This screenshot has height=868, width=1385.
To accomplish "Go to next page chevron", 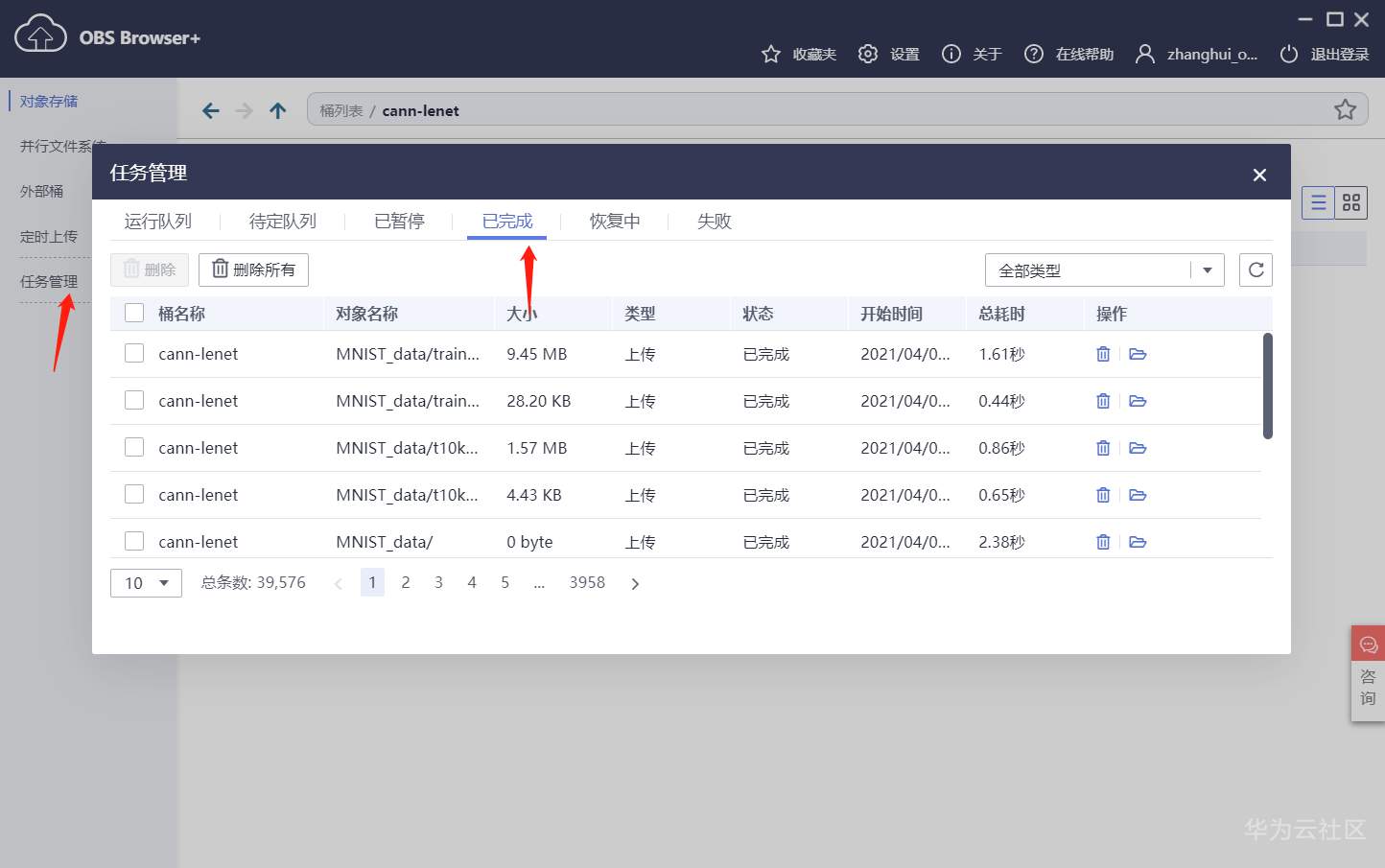I will (x=635, y=583).
